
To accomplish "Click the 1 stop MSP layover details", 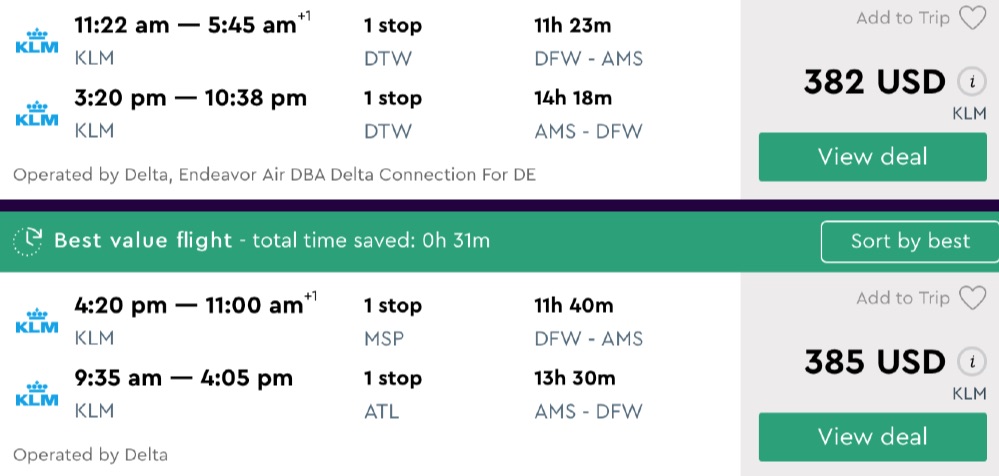I will coord(391,321).
